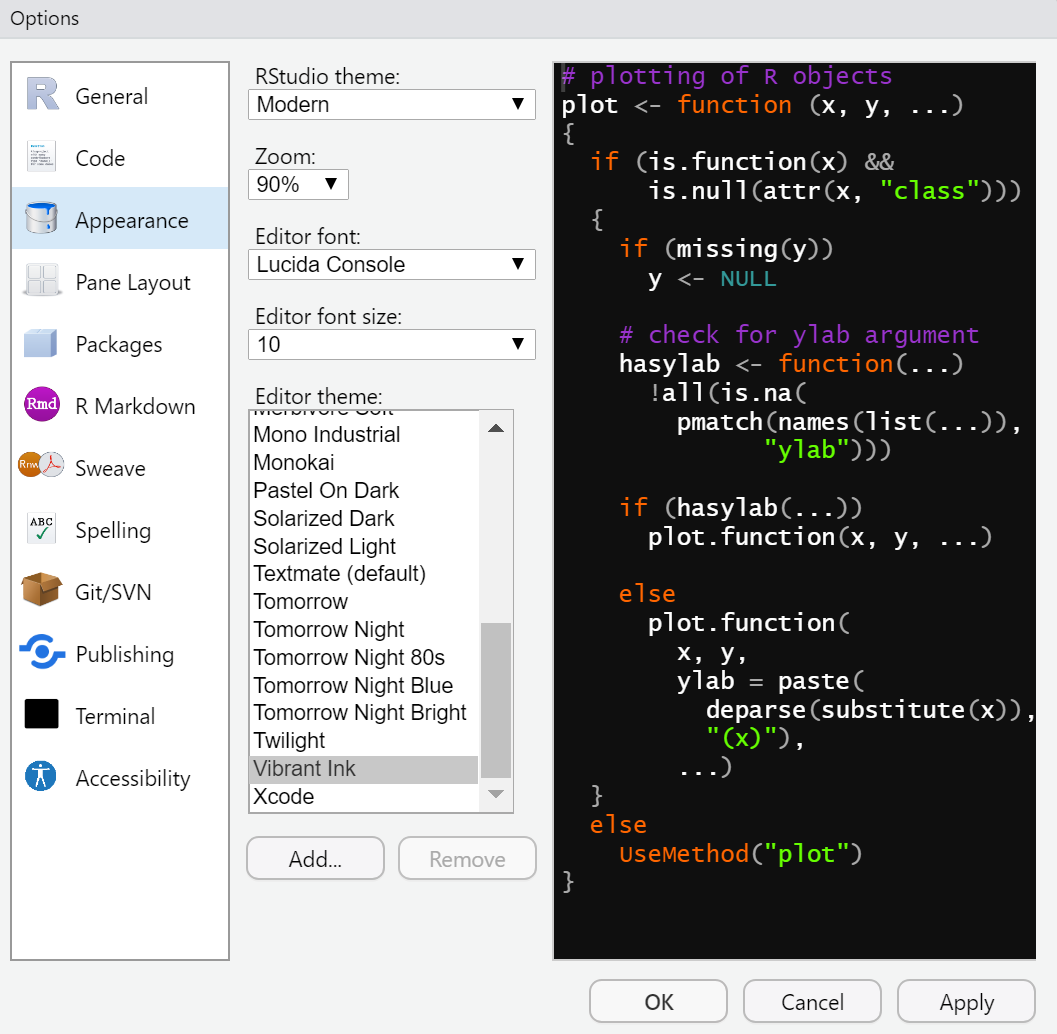Select the Tomorrow Night Bright theme

click(x=364, y=712)
